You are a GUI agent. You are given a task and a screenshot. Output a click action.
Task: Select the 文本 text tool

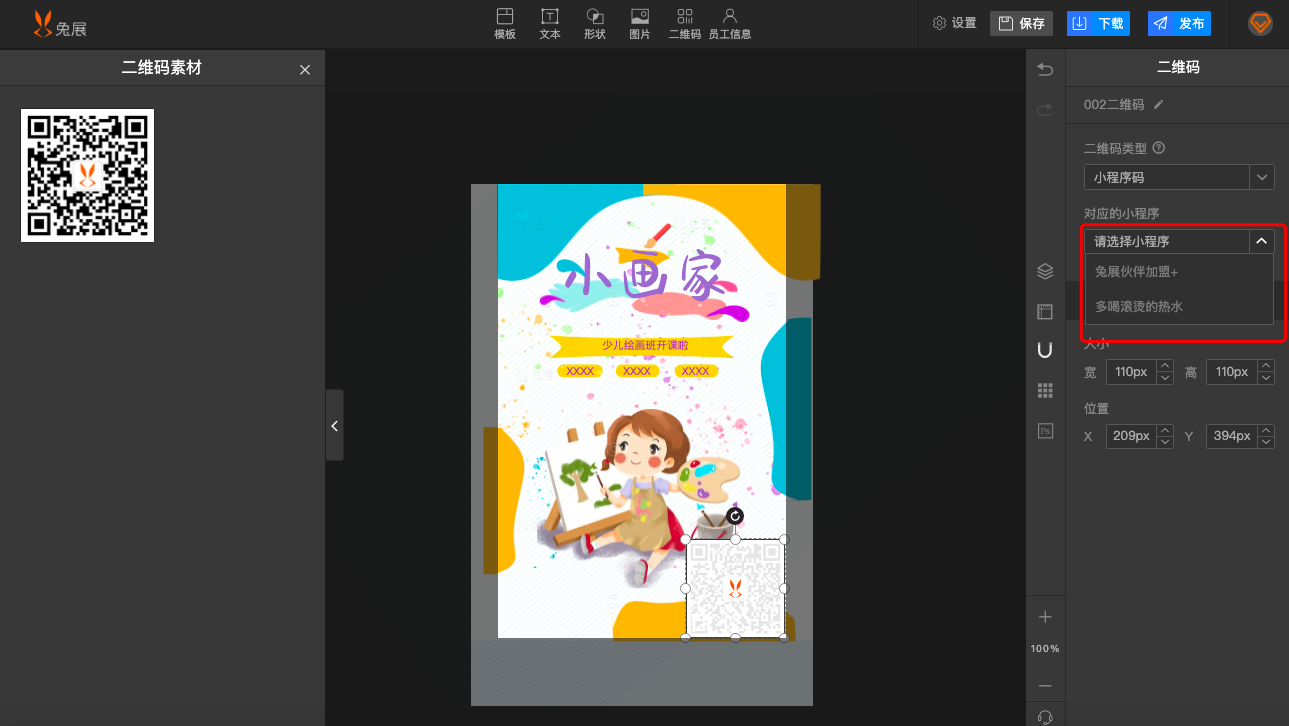click(x=550, y=24)
